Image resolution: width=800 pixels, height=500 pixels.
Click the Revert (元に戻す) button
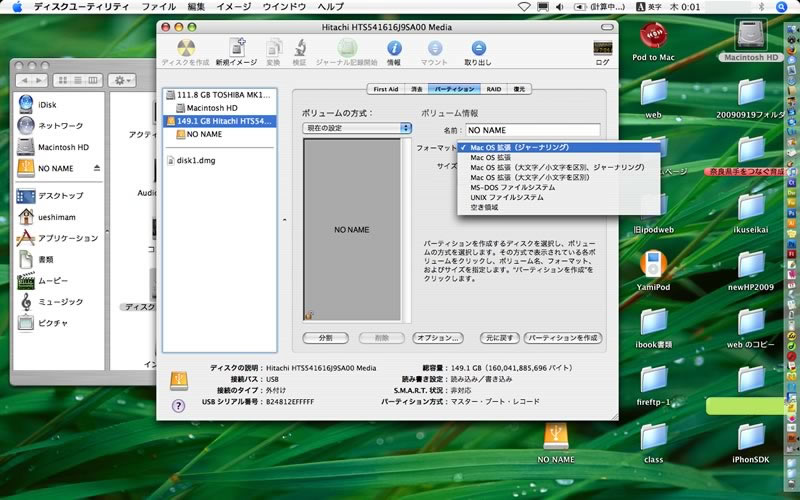coord(499,338)
